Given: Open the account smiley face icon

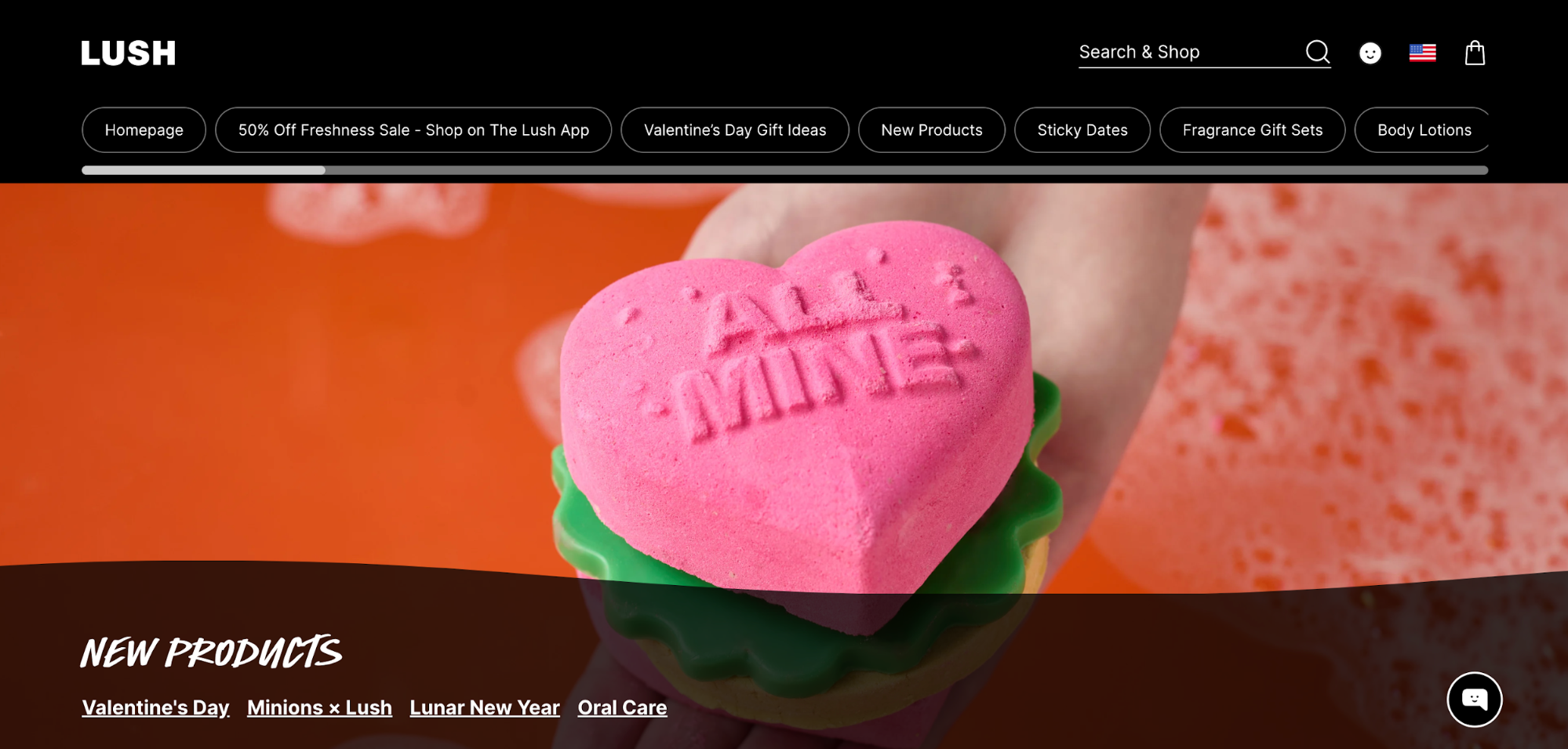Looking at the screenshot, I should pyautogui.click(x=1370, y=53).
